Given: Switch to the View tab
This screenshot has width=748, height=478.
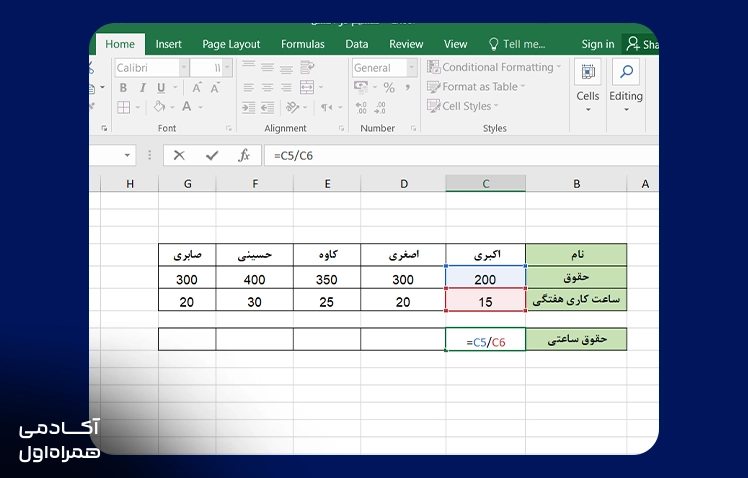Looking at the screenshot, I should [456, 44].
